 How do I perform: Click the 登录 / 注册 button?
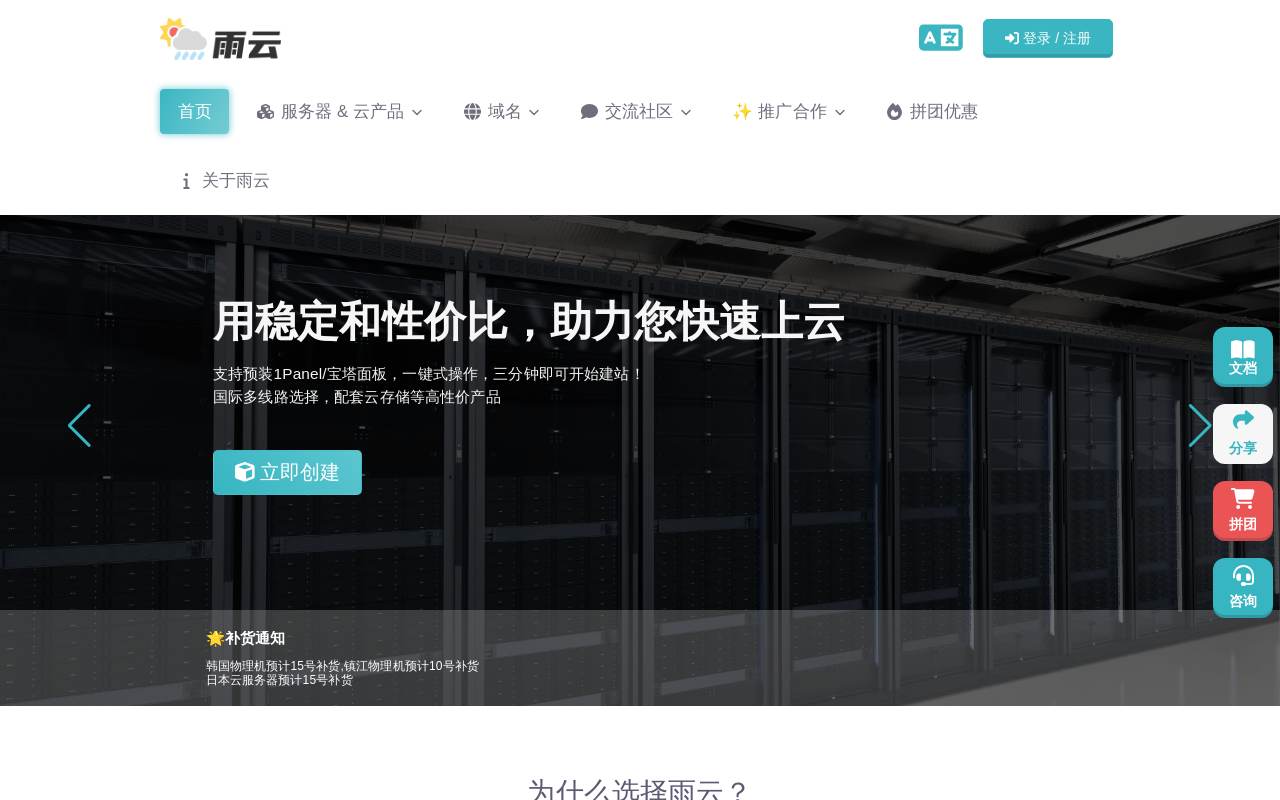click(x=1048, y=38)
